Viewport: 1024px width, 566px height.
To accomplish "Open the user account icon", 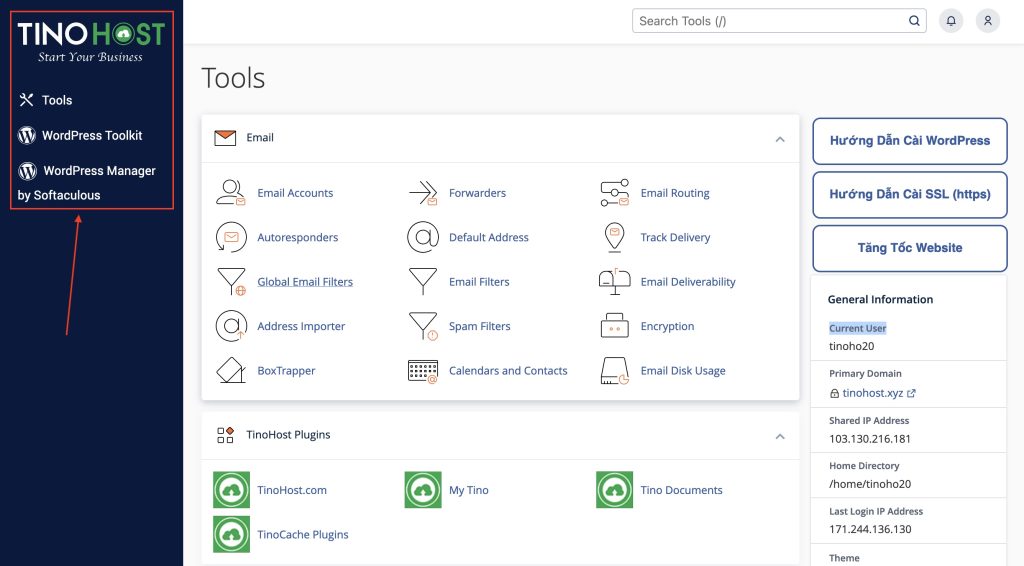I will coord(987,21).
